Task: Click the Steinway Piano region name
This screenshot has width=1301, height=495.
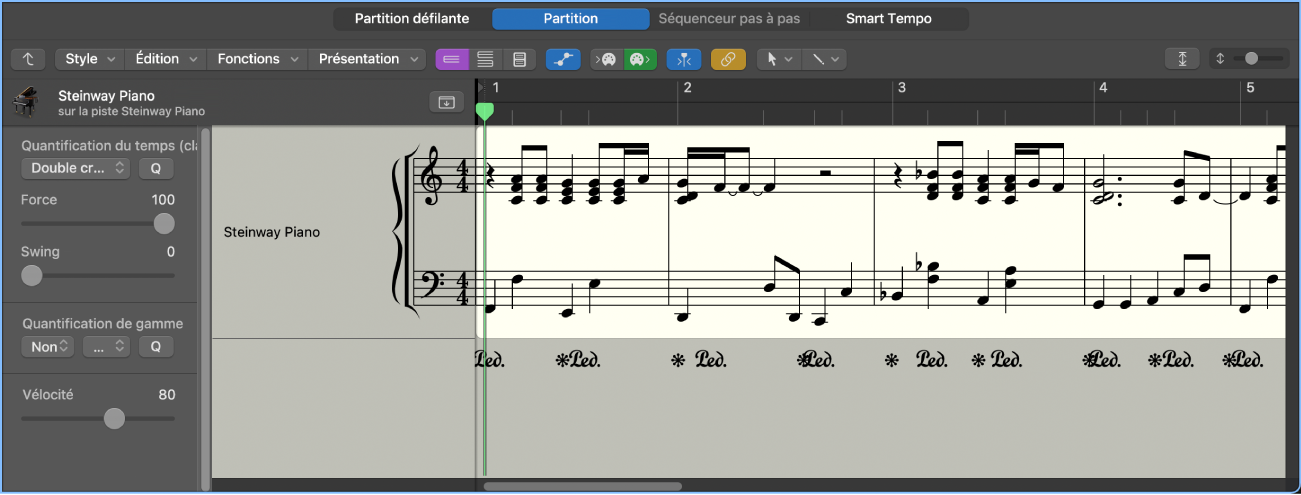Action: (106, 96)
